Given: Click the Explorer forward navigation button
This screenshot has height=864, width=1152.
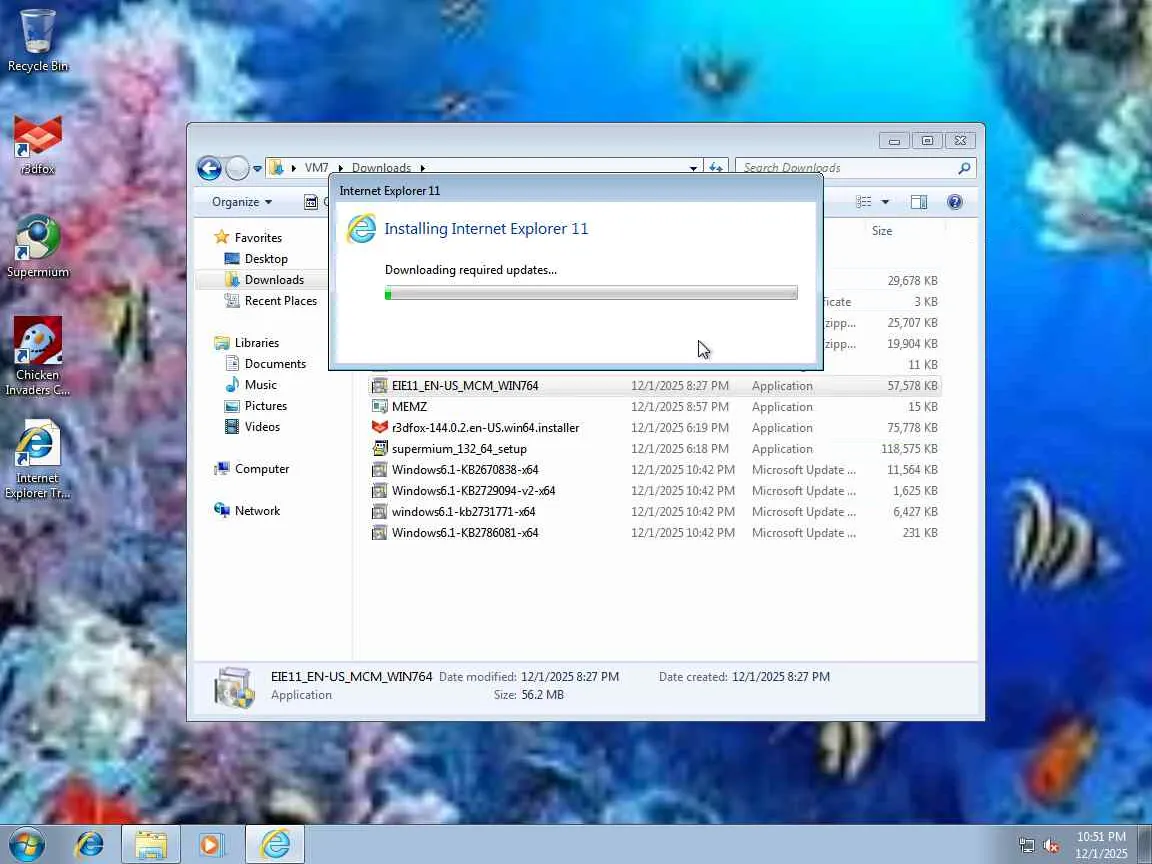Looking at the screenshot, I should (237, 168).
